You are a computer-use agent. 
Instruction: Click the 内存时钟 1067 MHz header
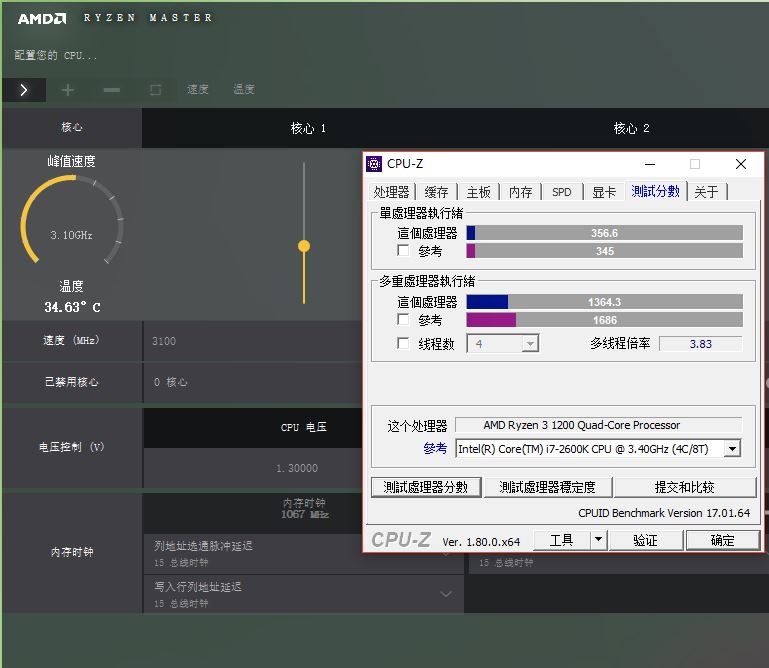[x=305, y=509]
